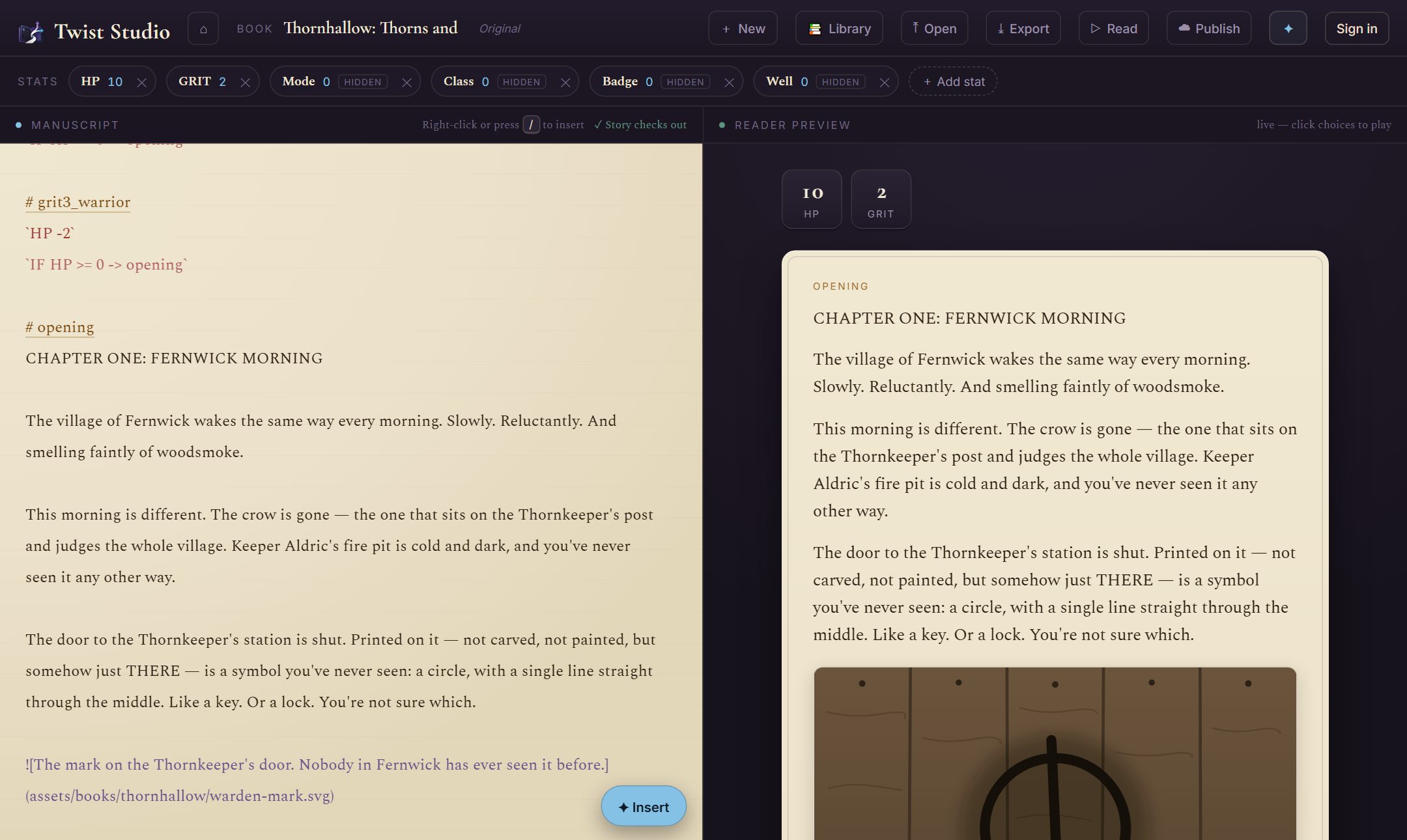
Task: Click the HP 10 tile in preview
Action: pyautogui.click(x=812, y=199)
